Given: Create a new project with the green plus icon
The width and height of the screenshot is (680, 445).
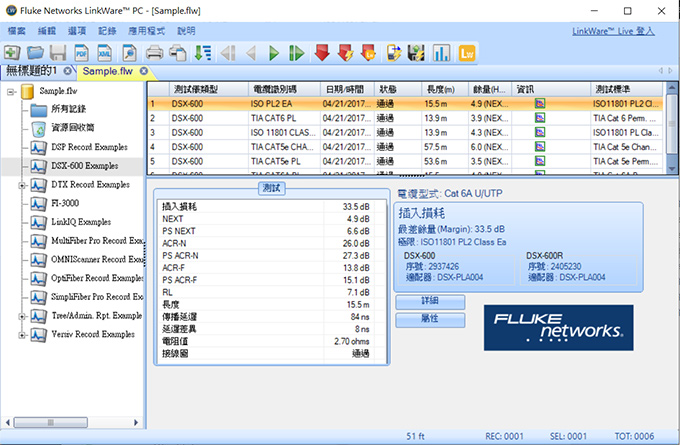Looking at the screenshot, I should (12, 53).
